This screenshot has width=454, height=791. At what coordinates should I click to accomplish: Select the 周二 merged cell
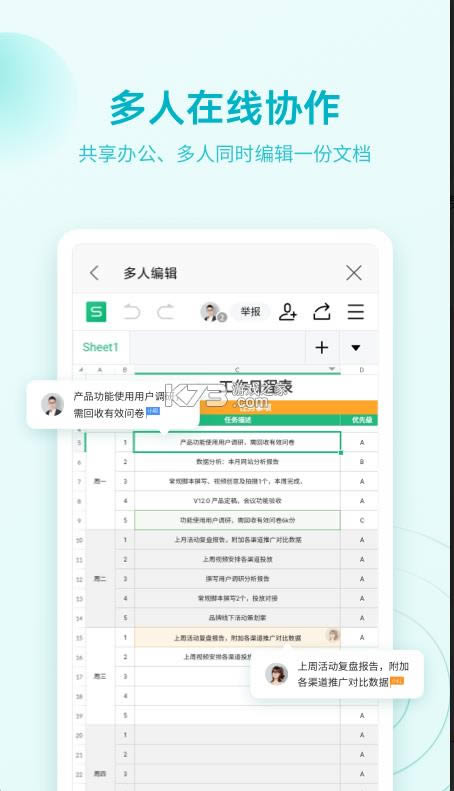pyautogui.click(x=100, y=579)
